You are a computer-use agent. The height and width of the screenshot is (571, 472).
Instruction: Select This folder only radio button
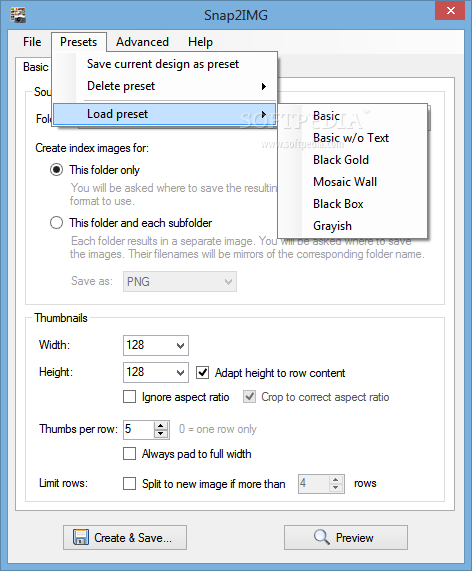tap(56, 170)
